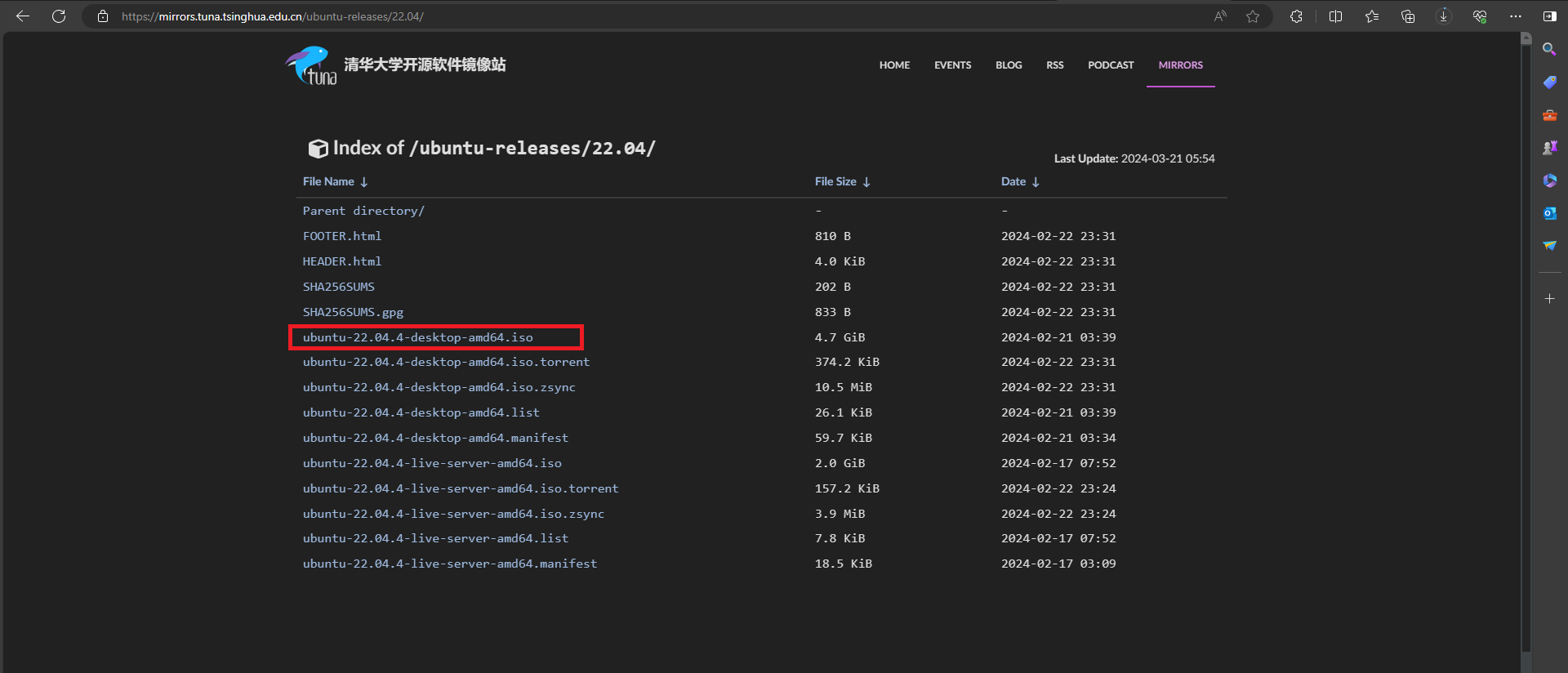Image resolution: width=1568 pixels, height=673 pixels.
Task: Sort listing by File Name
Action: click(x=335, y=181)
